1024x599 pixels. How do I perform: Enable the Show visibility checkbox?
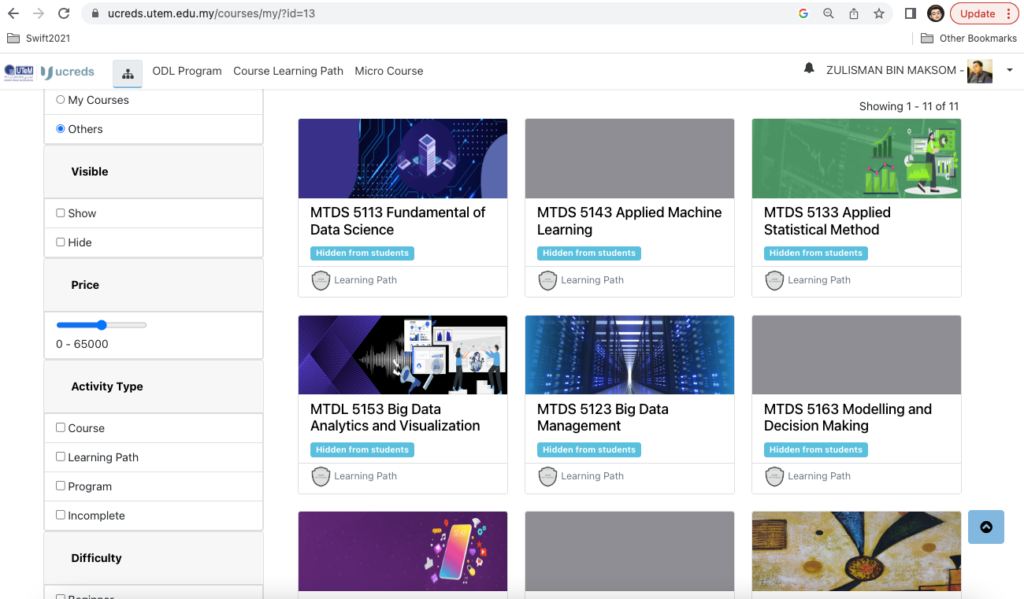click(61, 213)
